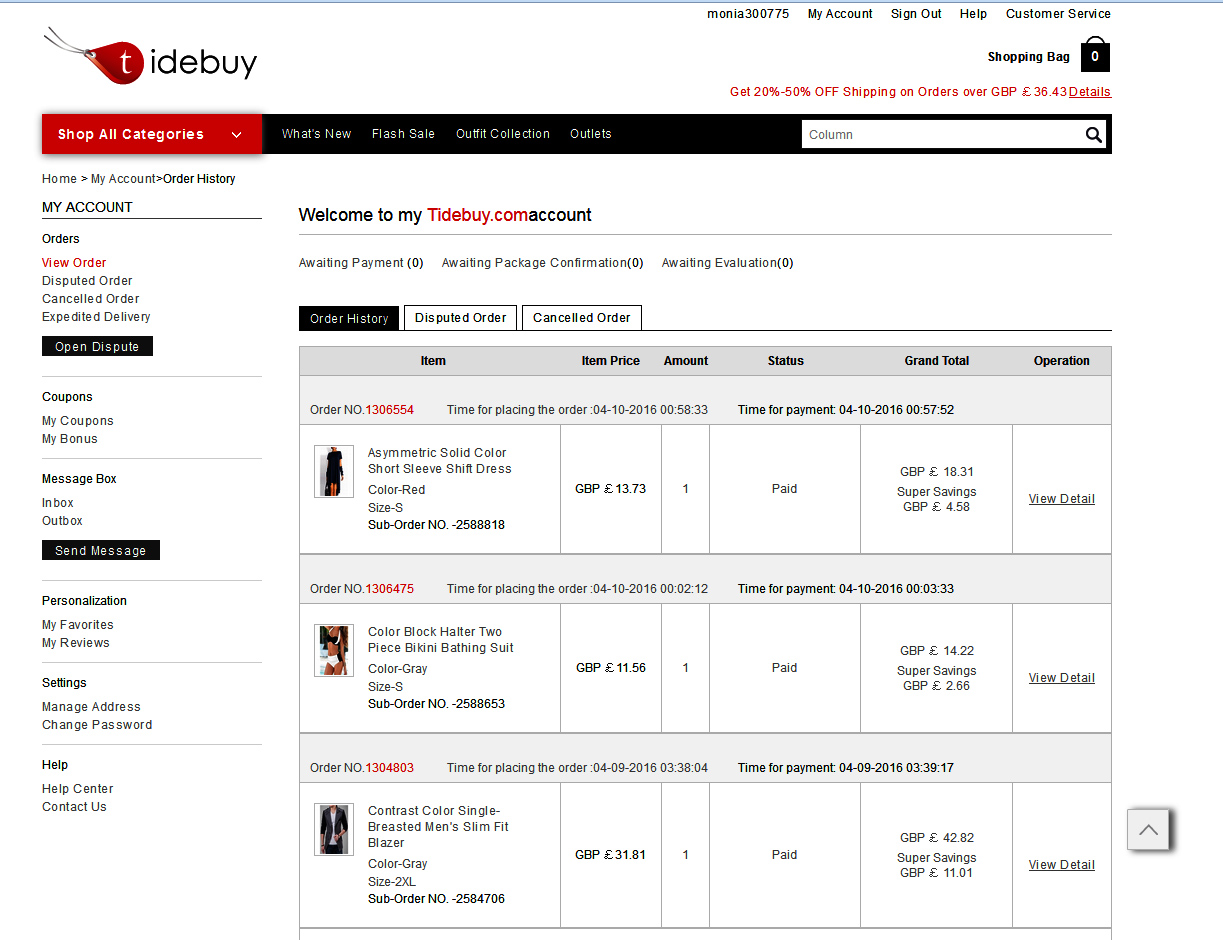
Task: Click Sign Out link
Action: click(x=916, y=14)
